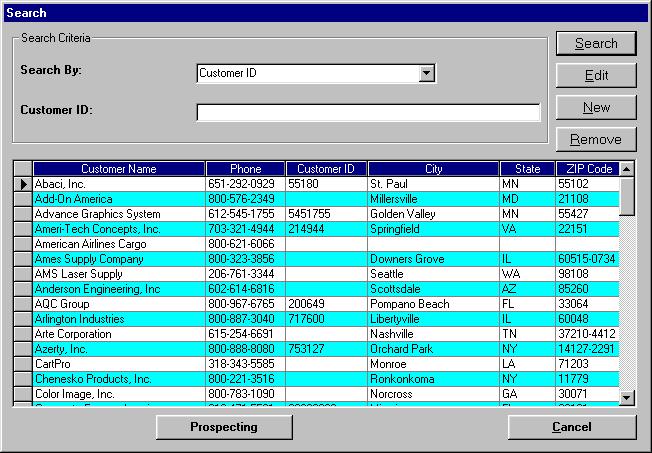652x453 pixels.
Task: Click the Remove button
Action: point(596,139)
